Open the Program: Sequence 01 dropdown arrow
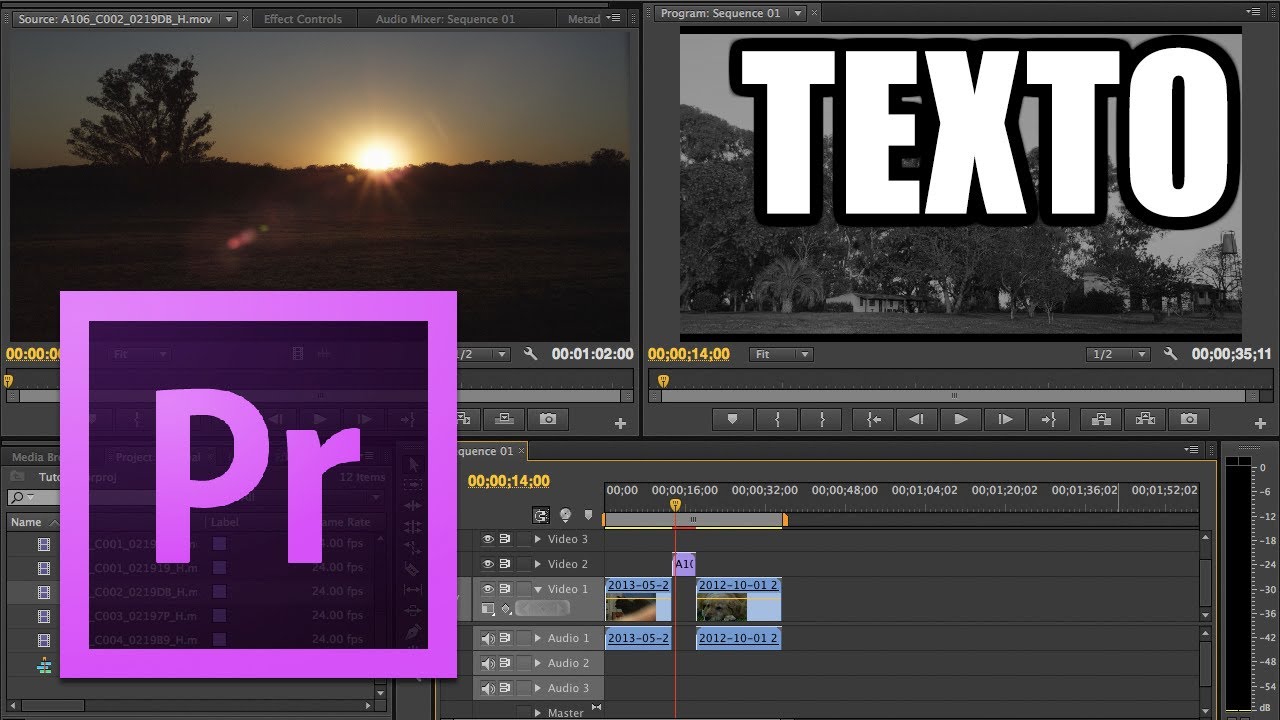 [x=797, y=13]
